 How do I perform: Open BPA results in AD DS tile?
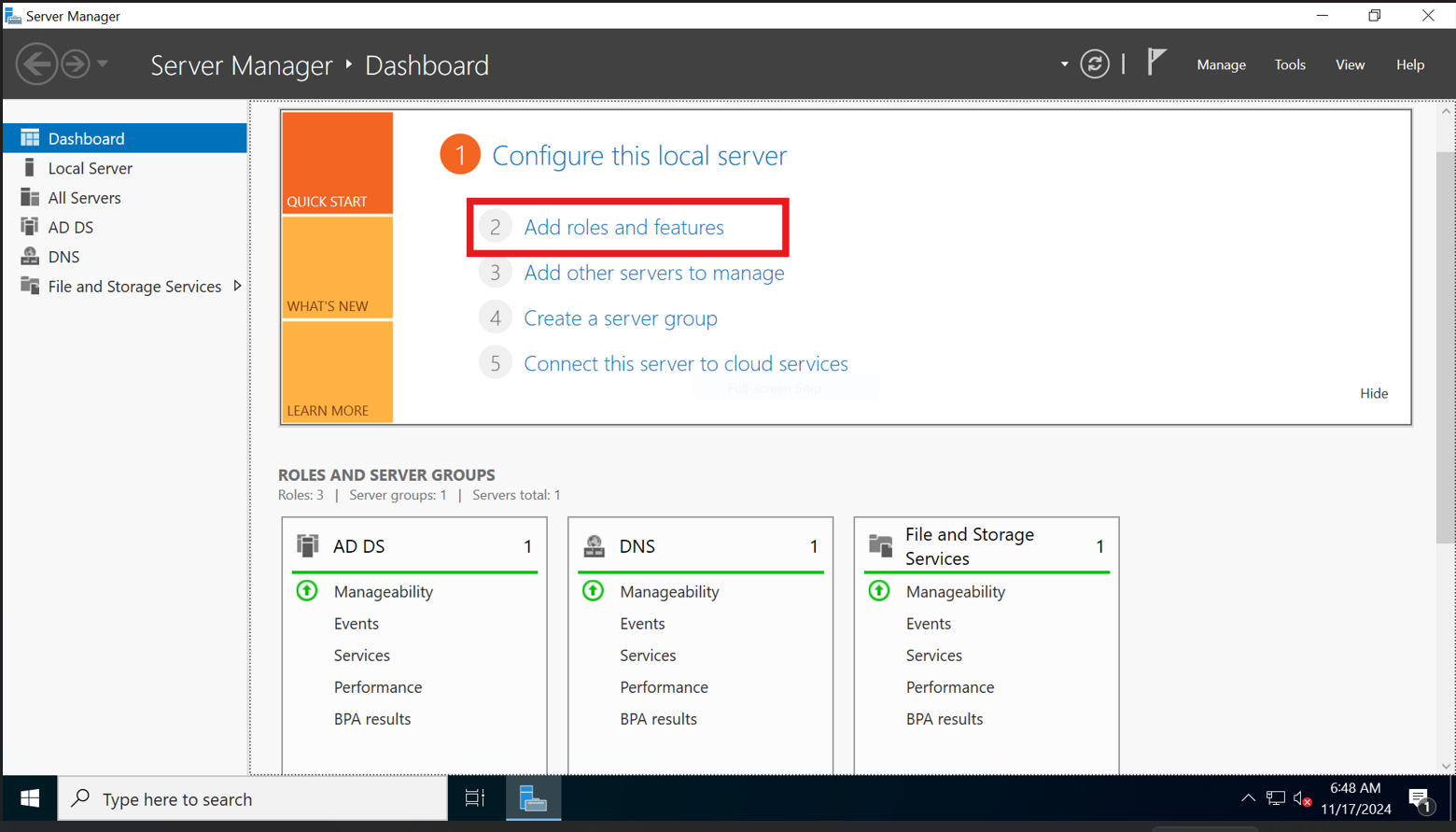[372, 719]
